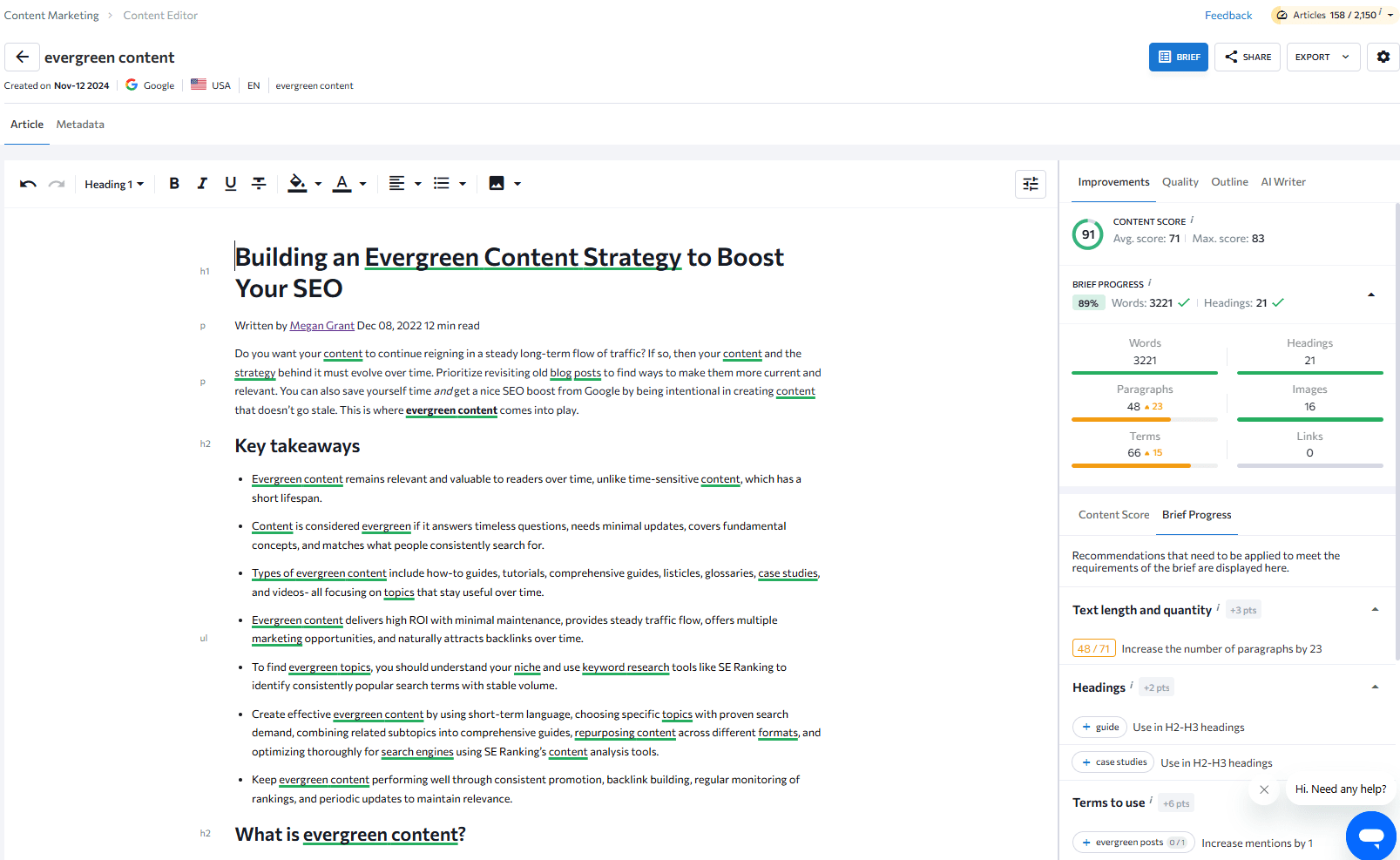Open the Improvements tab
The image size is (1400, 860).
1113,182
